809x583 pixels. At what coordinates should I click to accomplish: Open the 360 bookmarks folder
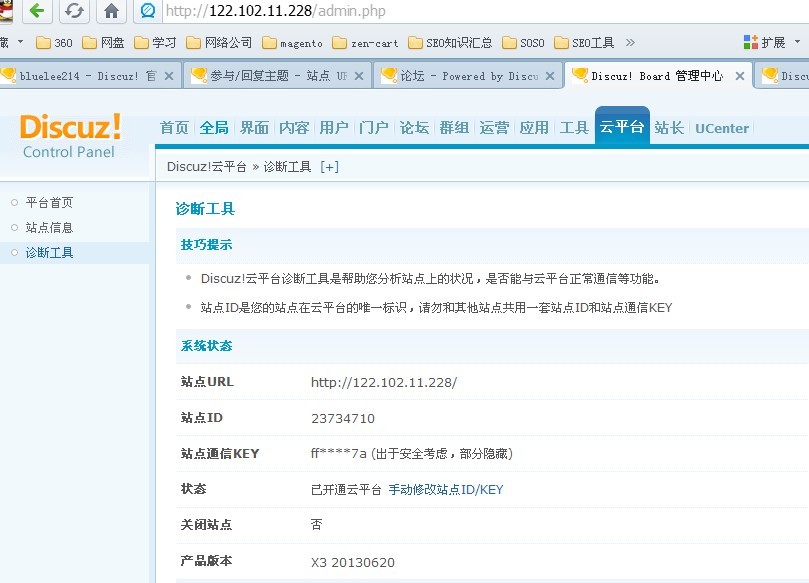click(x=54, y=43)
